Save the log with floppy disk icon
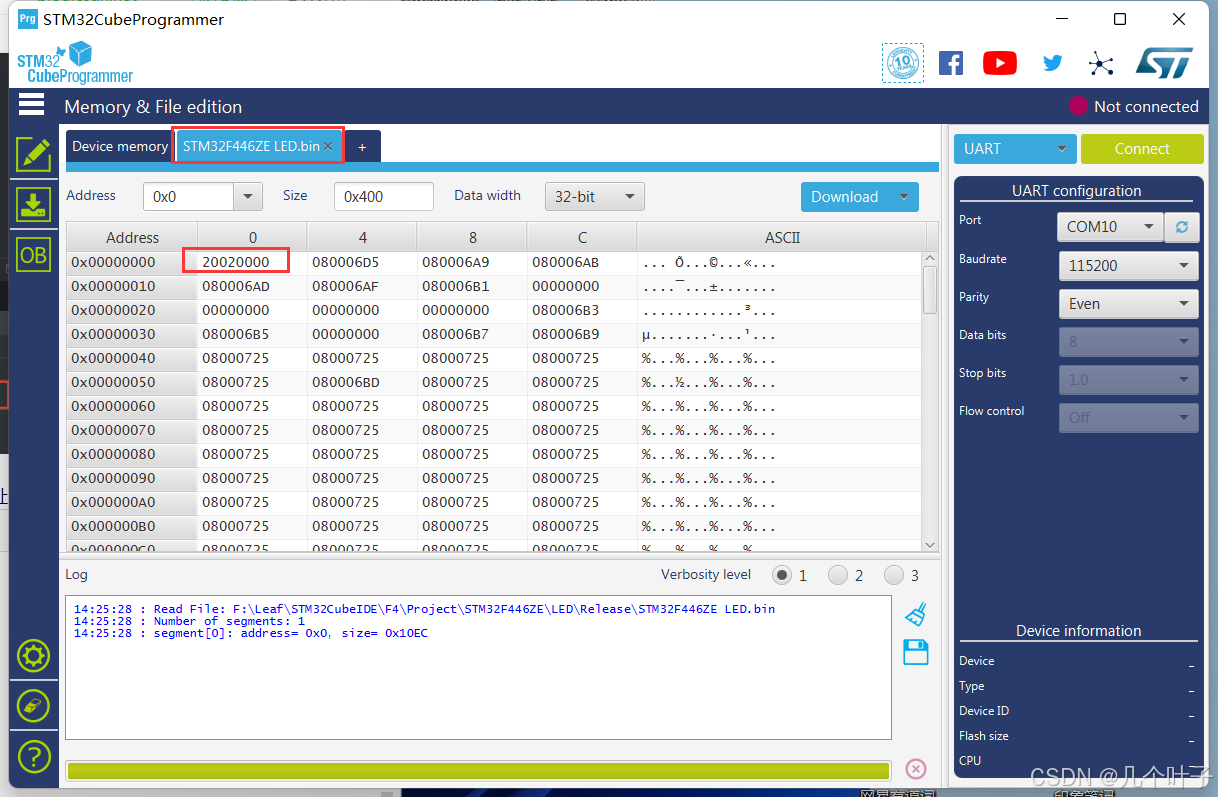This screenshot has width=1218, height=797. click(x=915, y=653)
